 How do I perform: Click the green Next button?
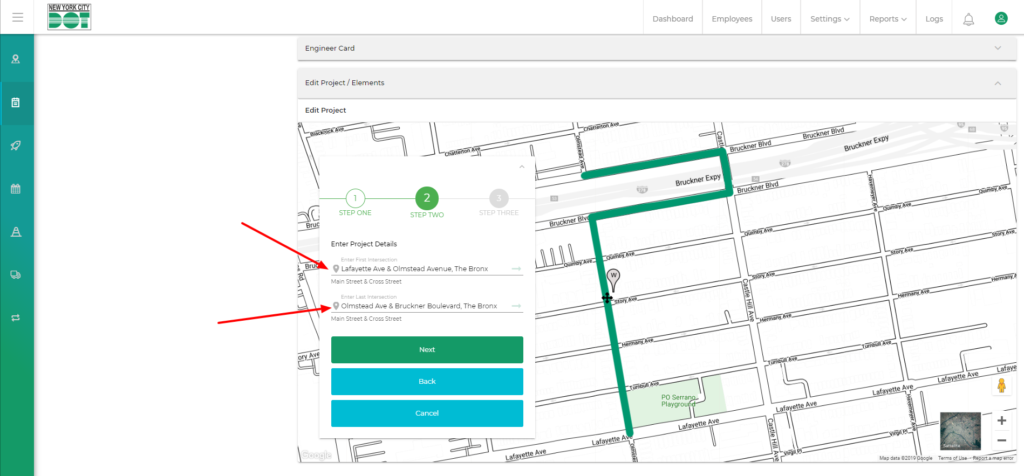point(427,350)
